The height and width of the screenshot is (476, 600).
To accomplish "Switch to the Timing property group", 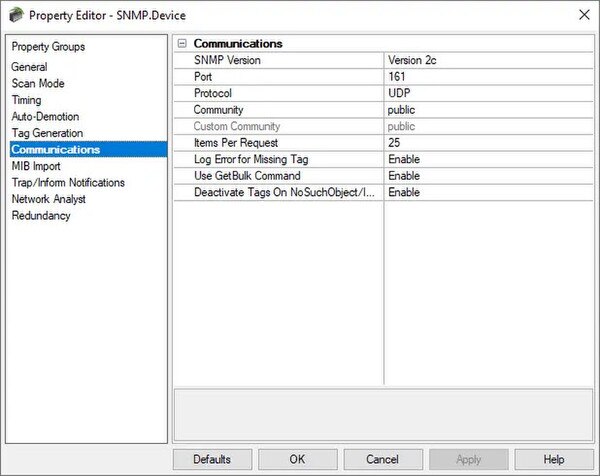I will click(x=26, y=100).
